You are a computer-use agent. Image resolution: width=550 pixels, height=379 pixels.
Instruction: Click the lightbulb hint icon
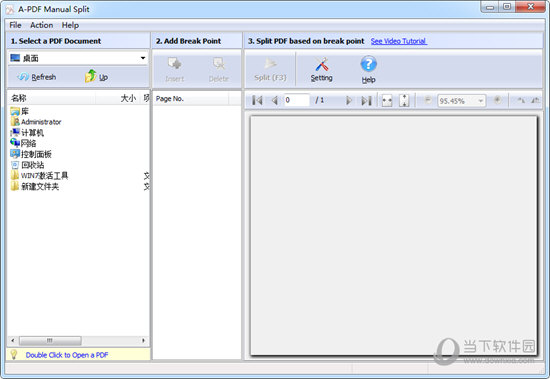[x=14, y=354]
